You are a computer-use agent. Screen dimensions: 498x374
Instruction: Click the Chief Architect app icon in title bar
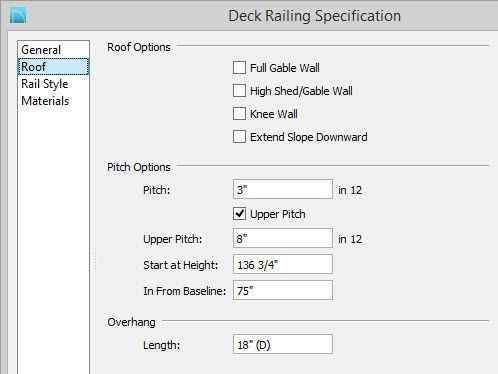[x=18, y=16]
